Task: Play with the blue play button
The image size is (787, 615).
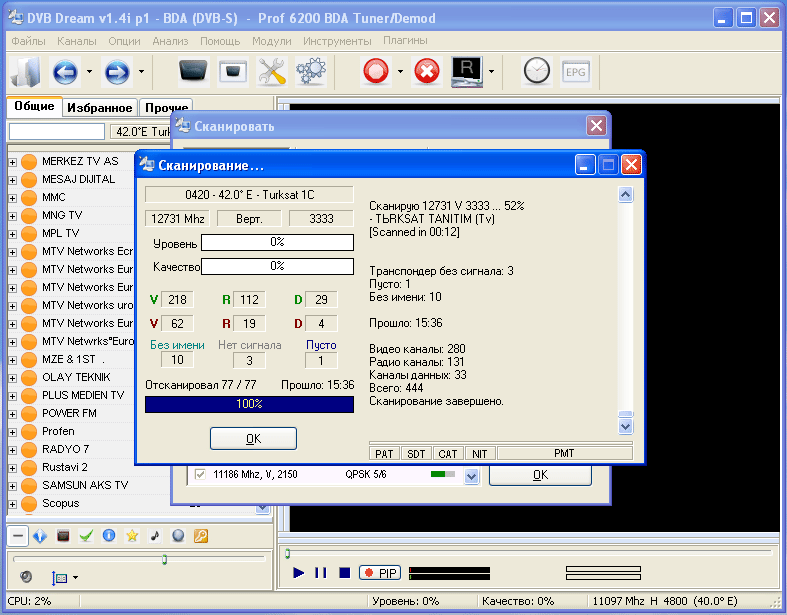Action: pyautogui.click(x=299, y=573)
